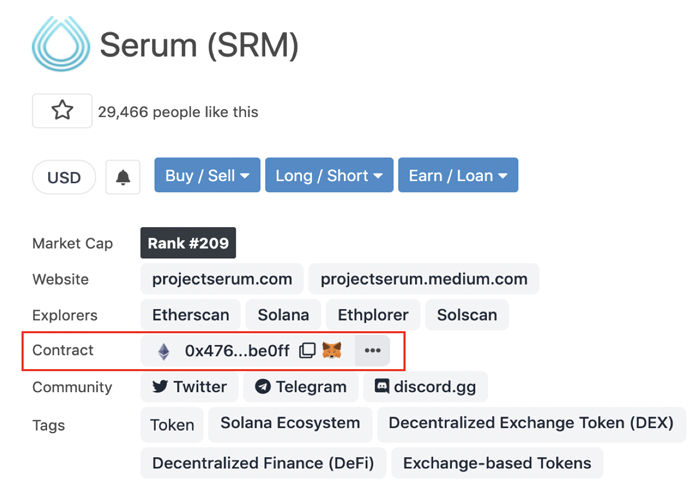The width and height of the screenshot is (700, 500).
Task: Open the discord.gg community link
Action: tap(425, 387)
